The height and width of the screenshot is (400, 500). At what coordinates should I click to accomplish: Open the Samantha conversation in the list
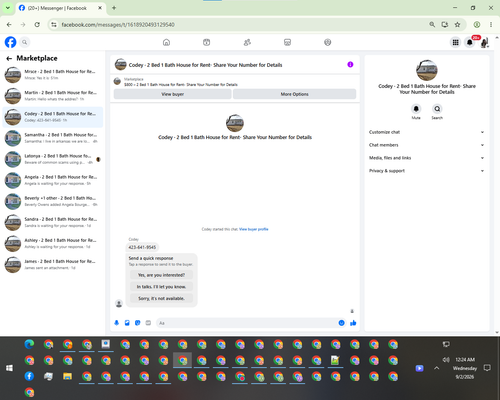53,138
